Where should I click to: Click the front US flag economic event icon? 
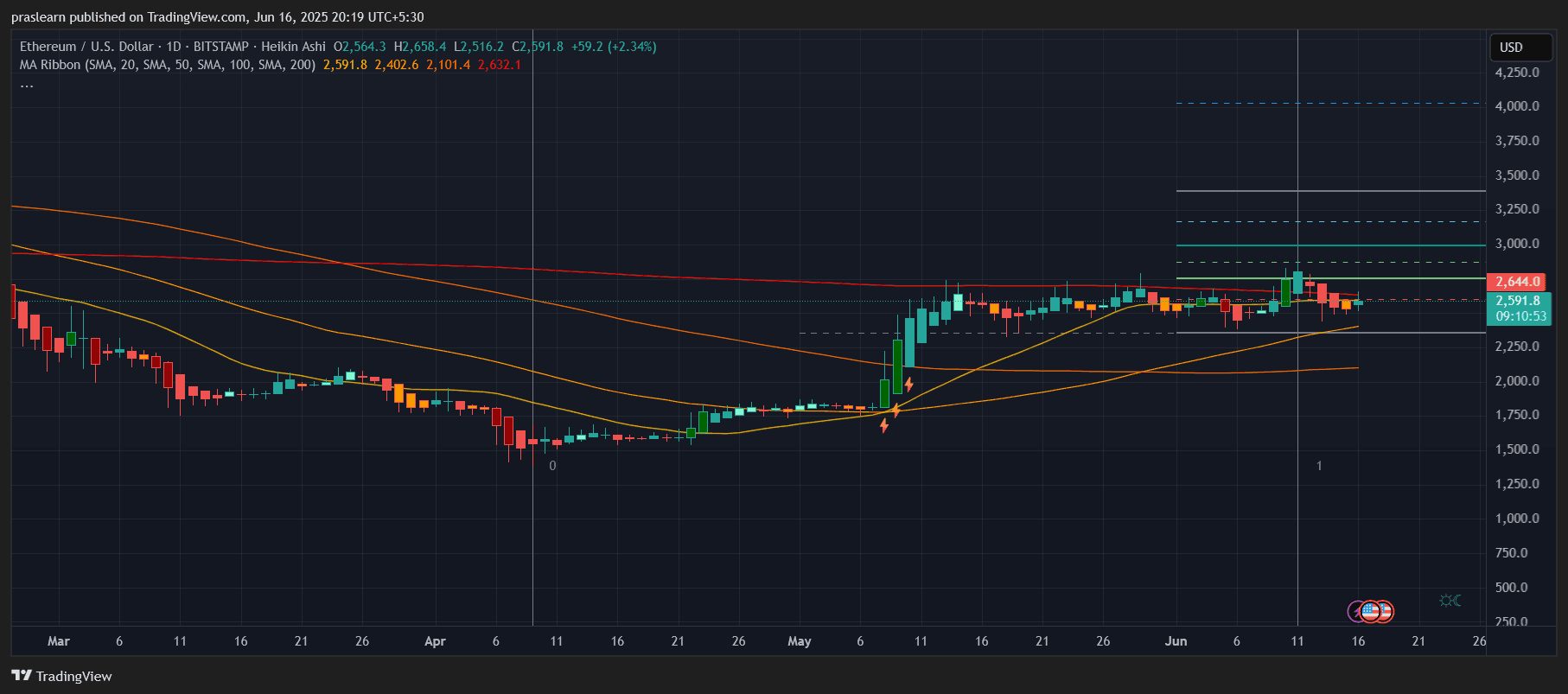click(1370, 612)
